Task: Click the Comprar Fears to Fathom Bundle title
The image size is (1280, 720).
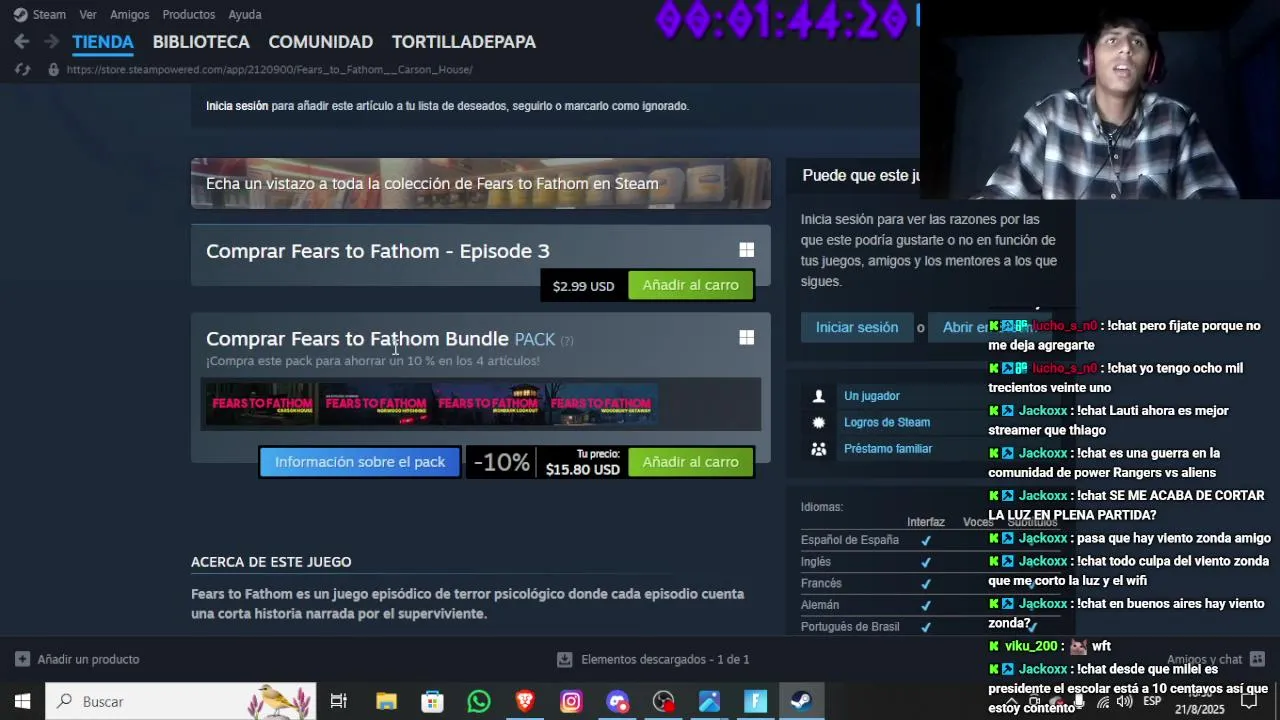Action: coord(357,339)
